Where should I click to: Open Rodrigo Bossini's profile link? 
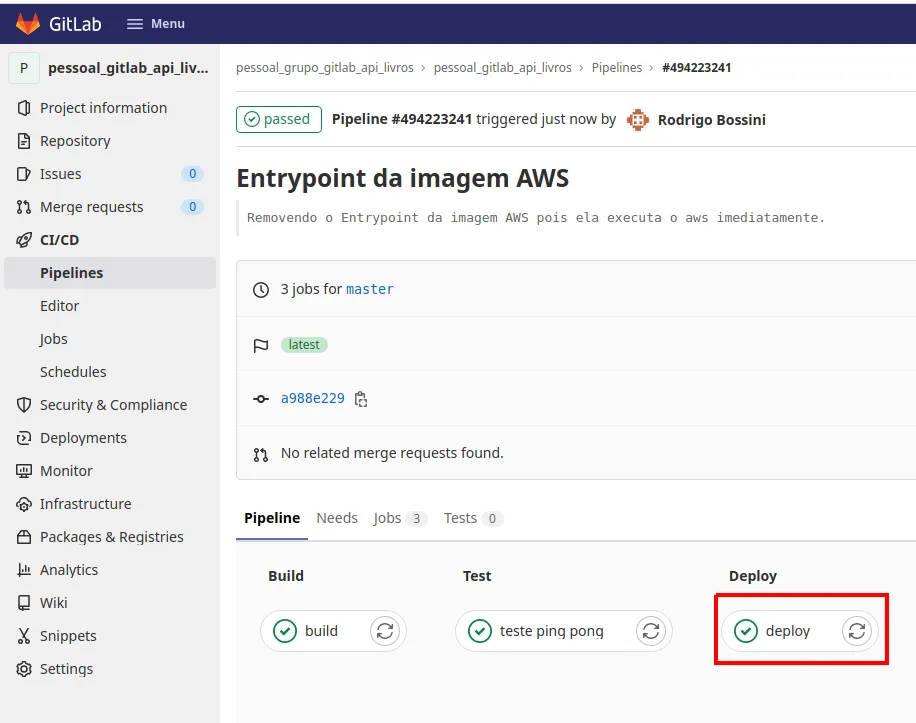[x=712, y=120]
